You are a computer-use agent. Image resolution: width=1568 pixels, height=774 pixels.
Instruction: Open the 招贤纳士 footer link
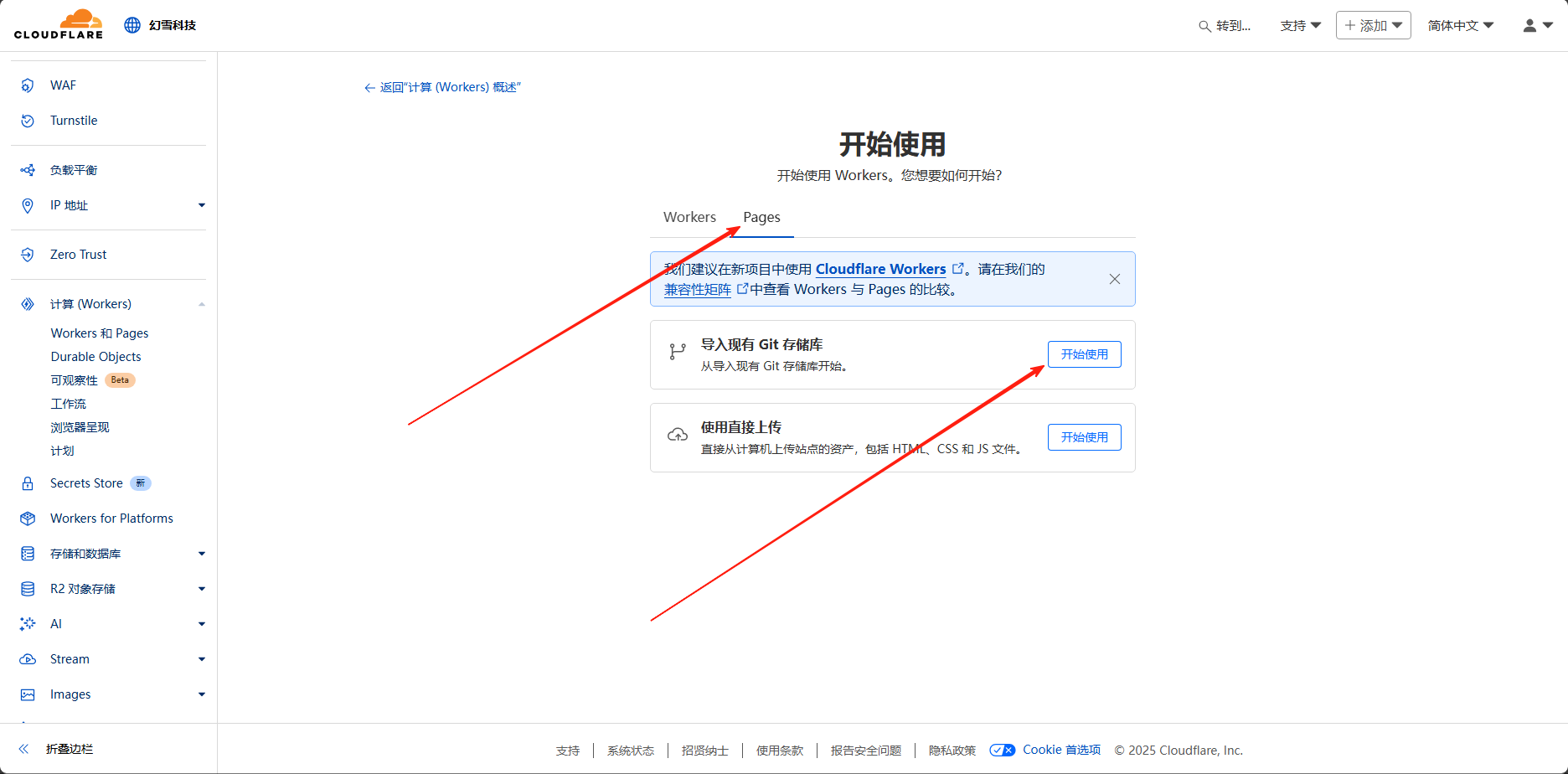pyautogui.click(x=705, y=751)
